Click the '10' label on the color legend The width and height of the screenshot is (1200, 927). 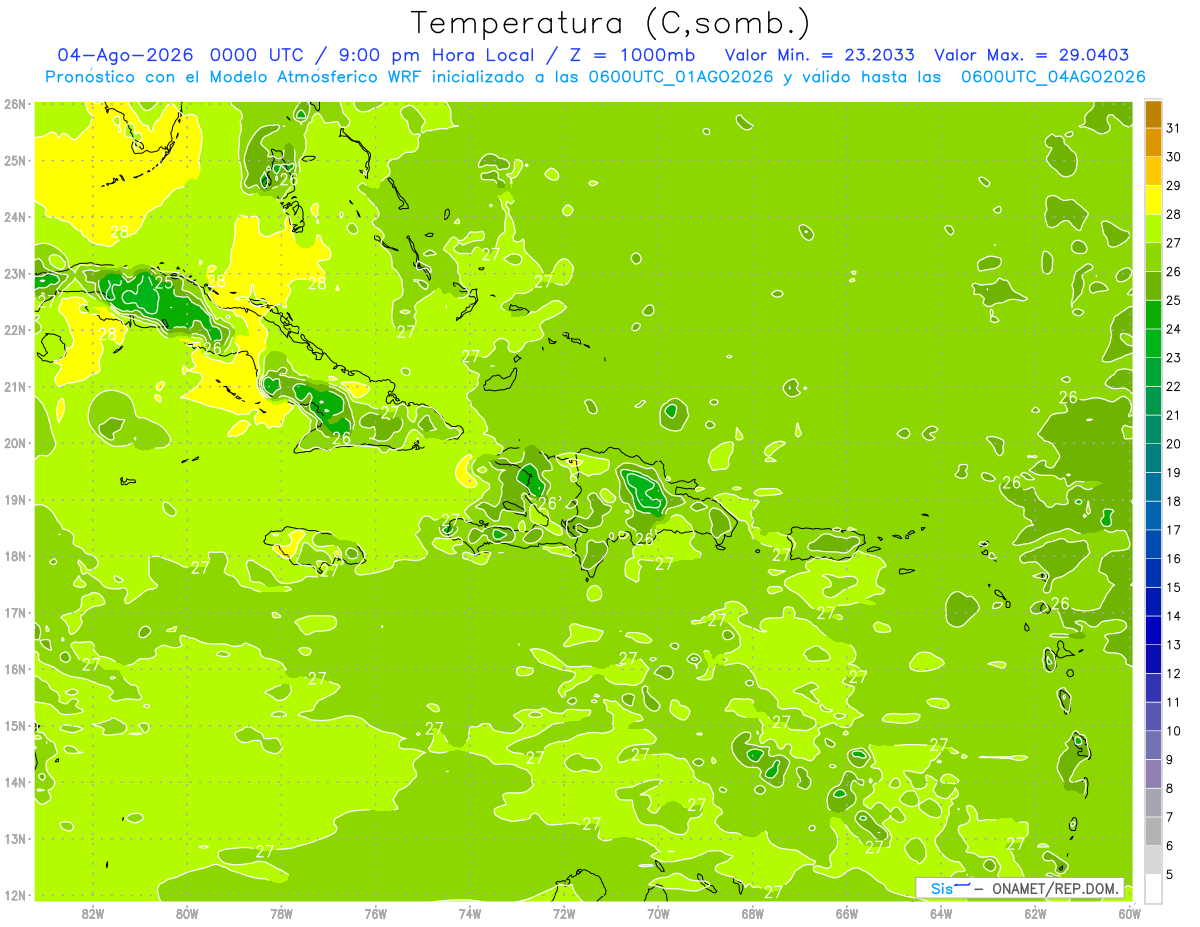point(1174,731)
